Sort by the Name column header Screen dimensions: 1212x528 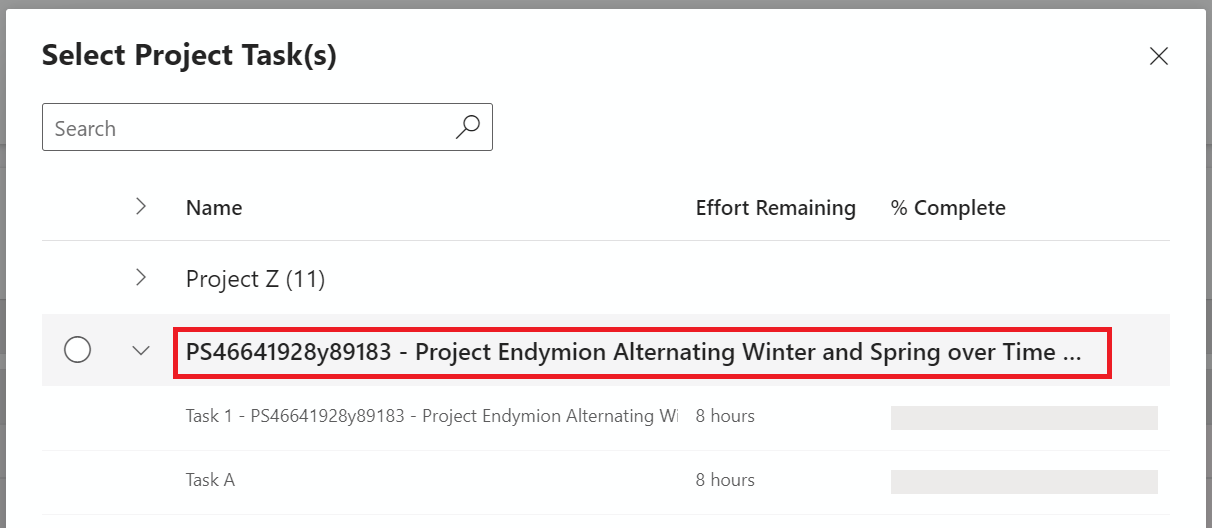[x=214, y=208]
